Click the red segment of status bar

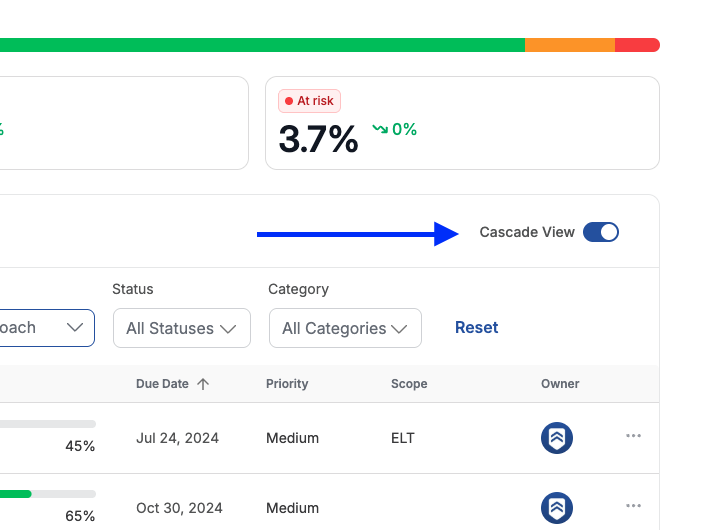click(x=637, y=45)
